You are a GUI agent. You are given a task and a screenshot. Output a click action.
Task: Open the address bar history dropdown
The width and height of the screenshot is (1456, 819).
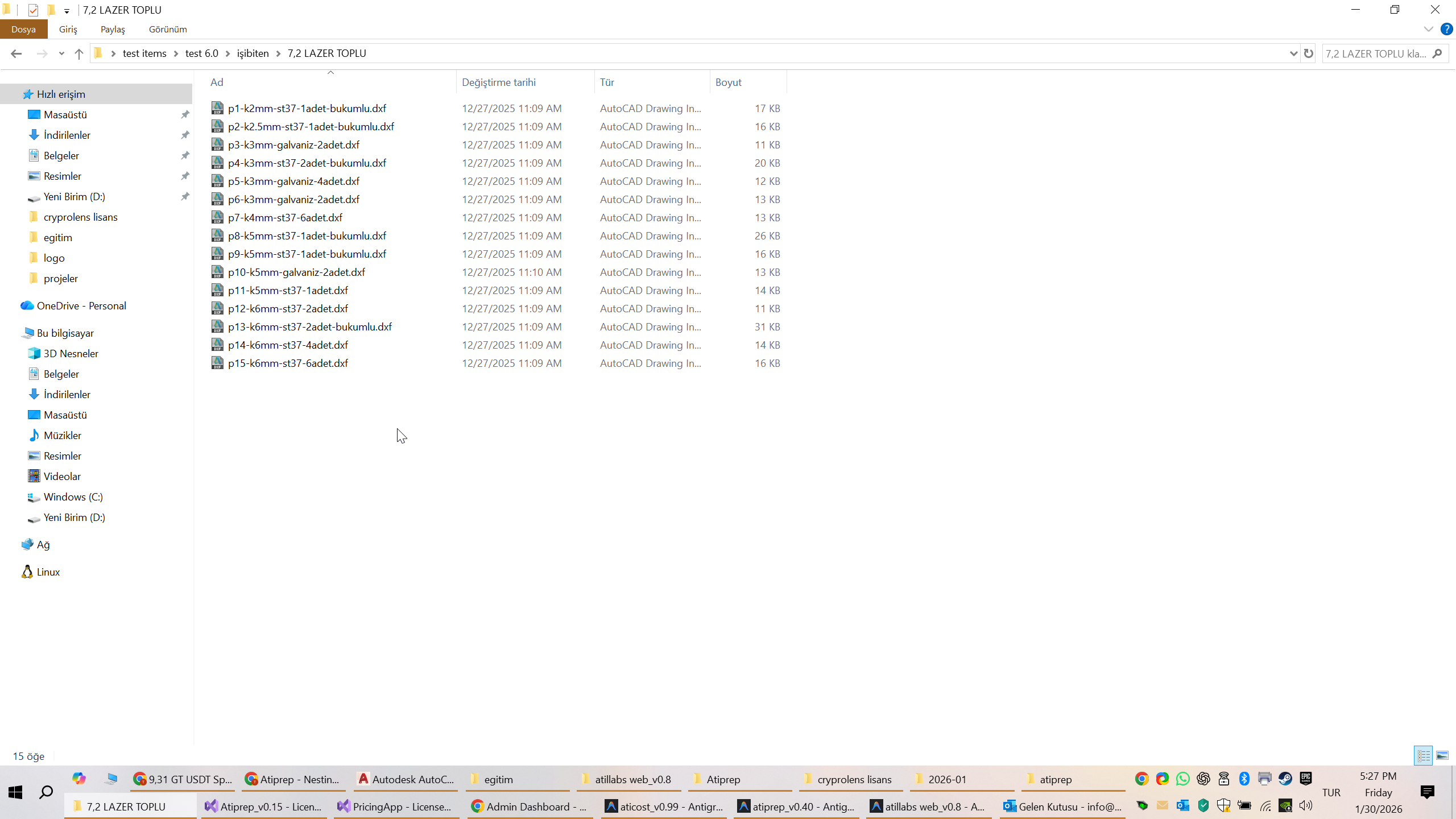click(x=1293, y=53)
